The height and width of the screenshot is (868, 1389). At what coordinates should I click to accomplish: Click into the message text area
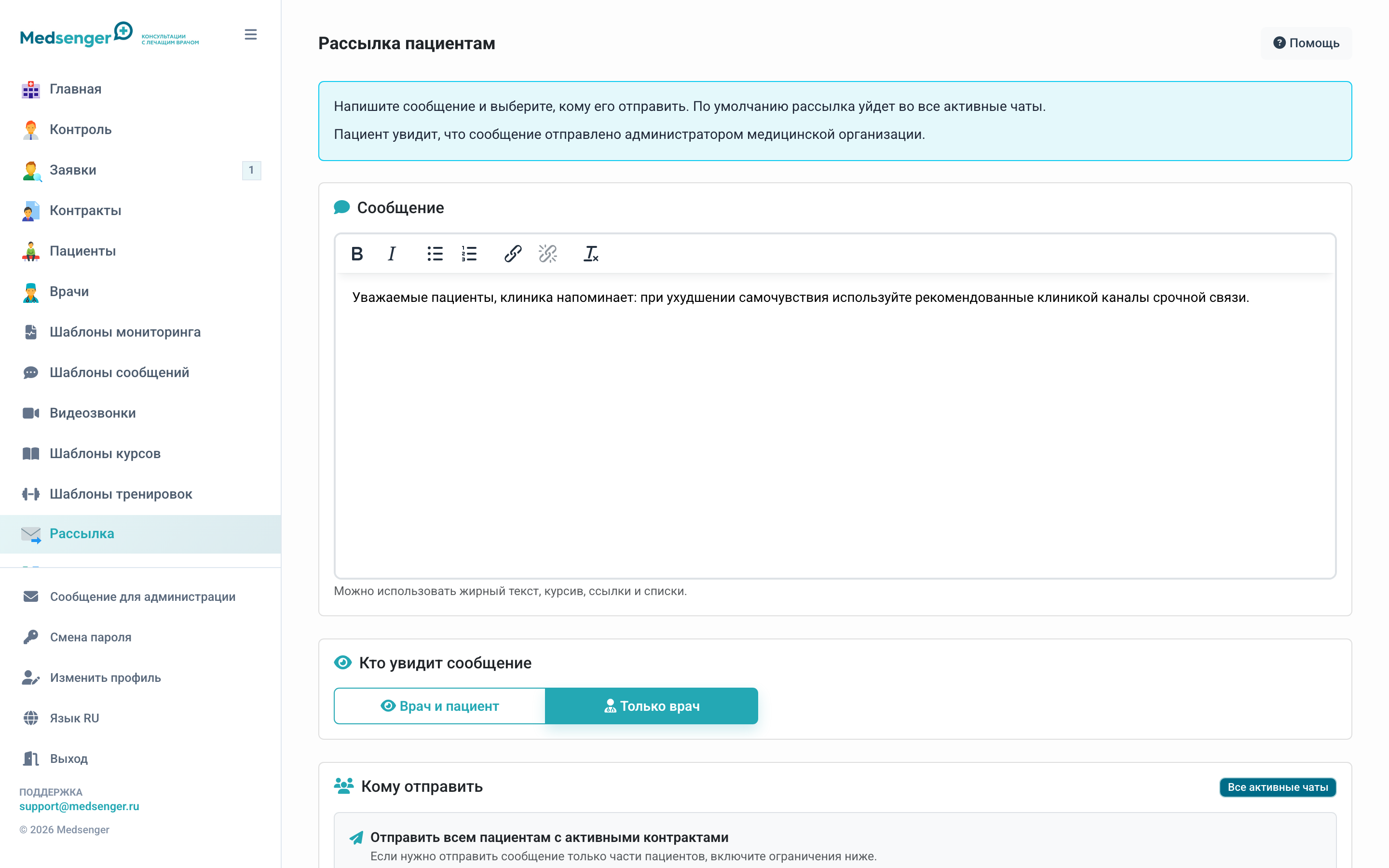(x=834, y=425)
